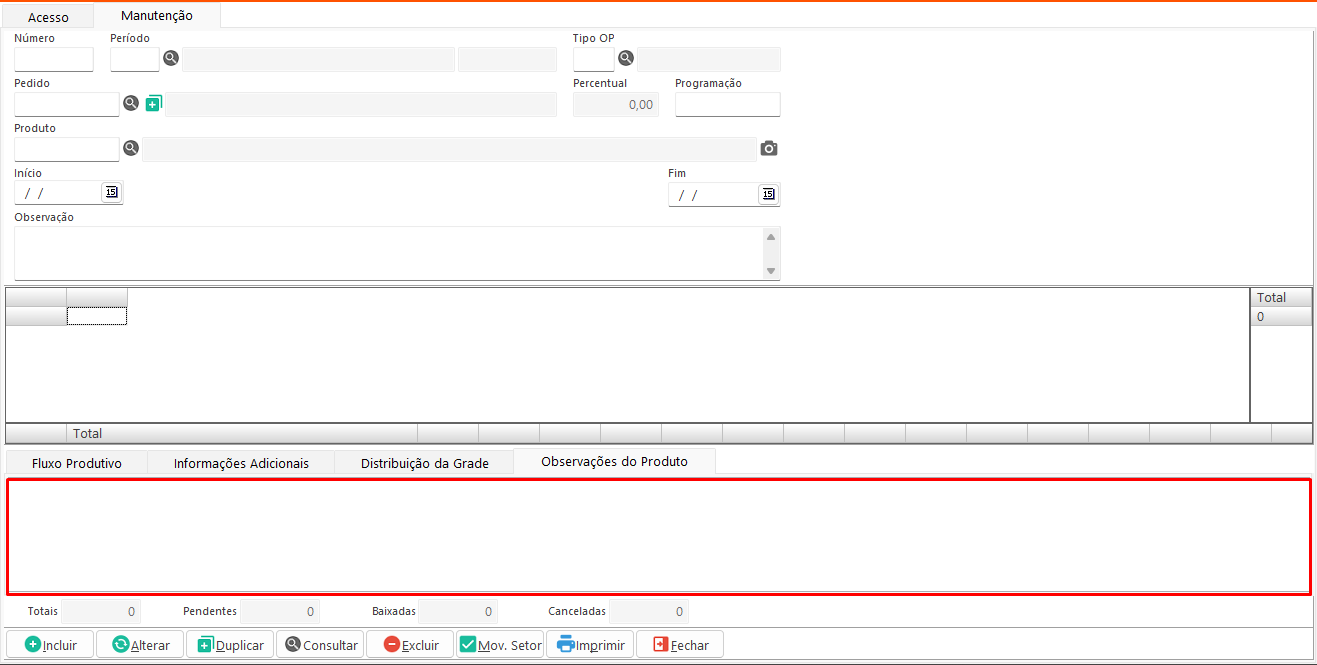
Task: Click the green add icon beside Pedido
Action: pos(153,103)
